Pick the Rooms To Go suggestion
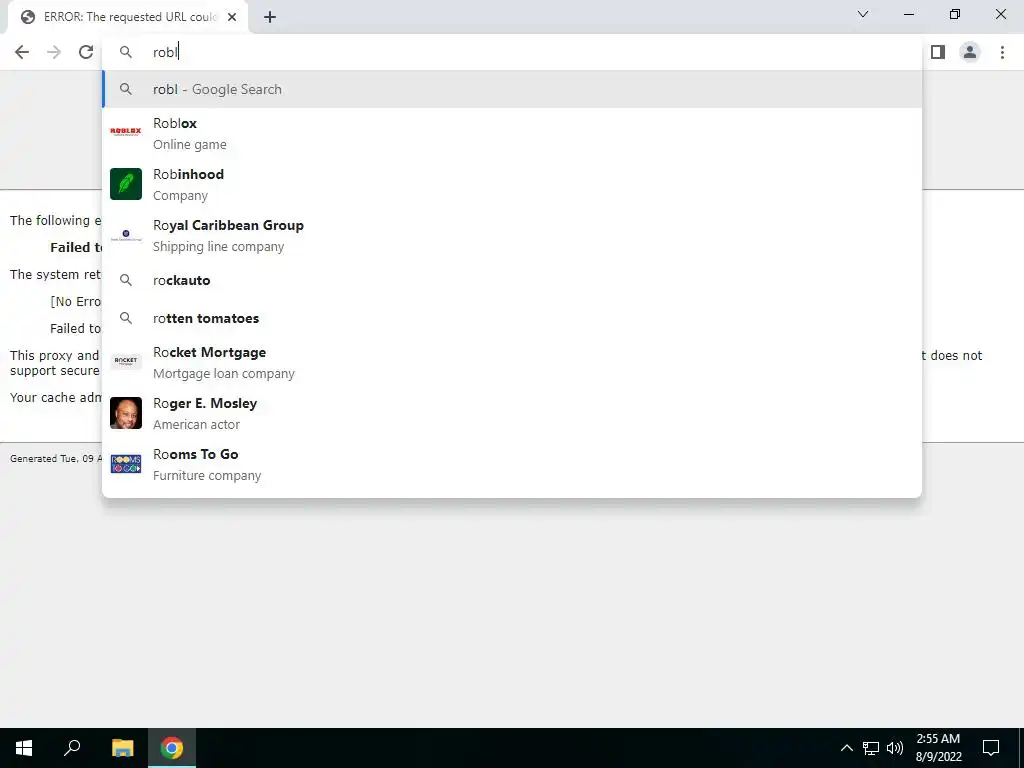 click(512, 464)
